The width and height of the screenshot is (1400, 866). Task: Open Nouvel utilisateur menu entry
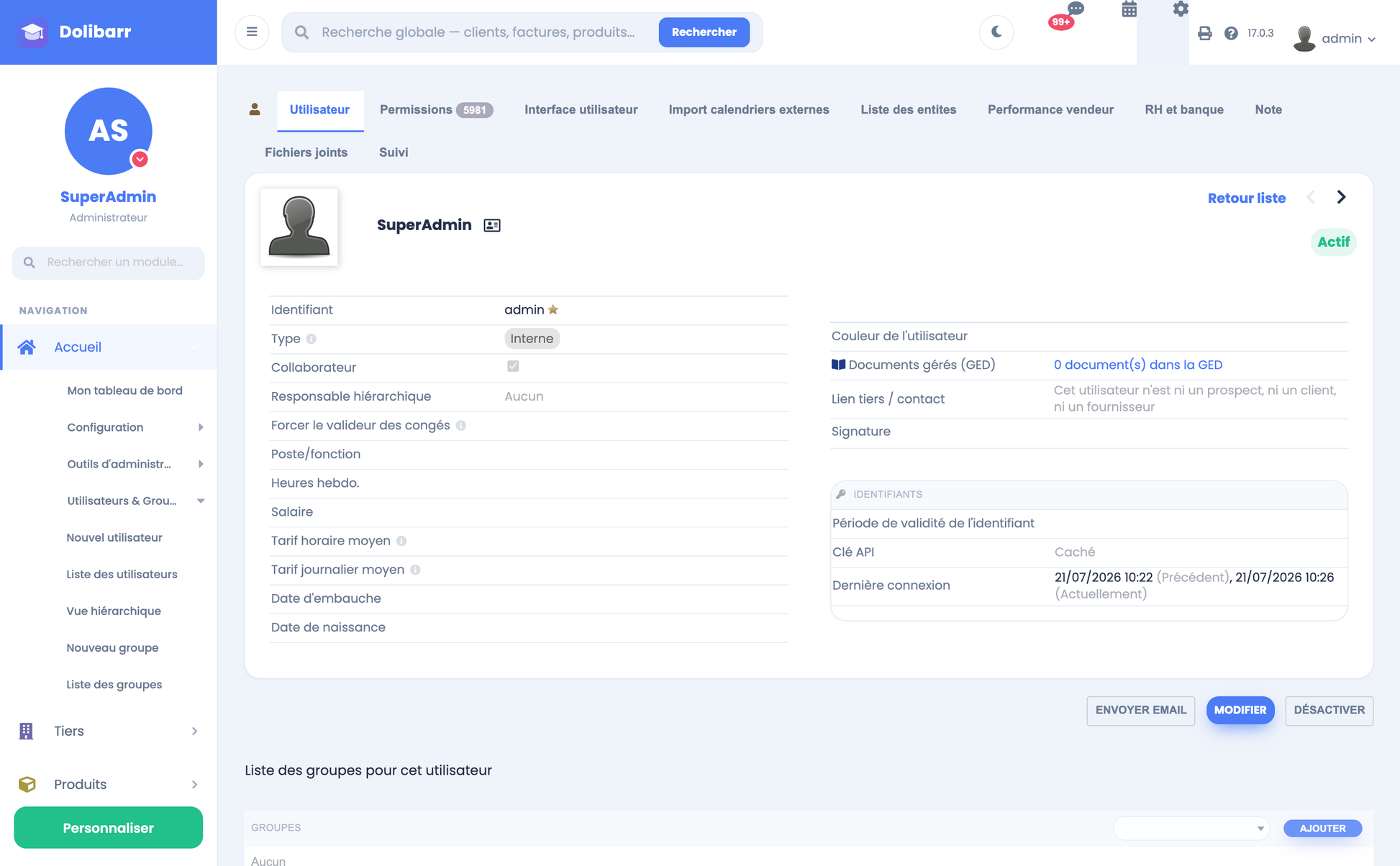click(x=114, y=537)
